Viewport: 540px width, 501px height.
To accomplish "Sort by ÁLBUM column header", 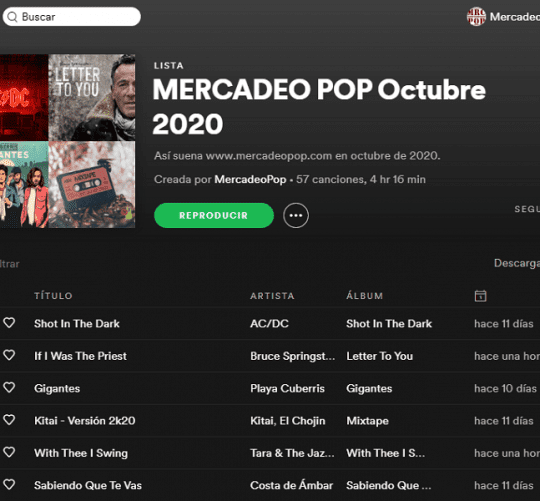I will pos(364,296).
